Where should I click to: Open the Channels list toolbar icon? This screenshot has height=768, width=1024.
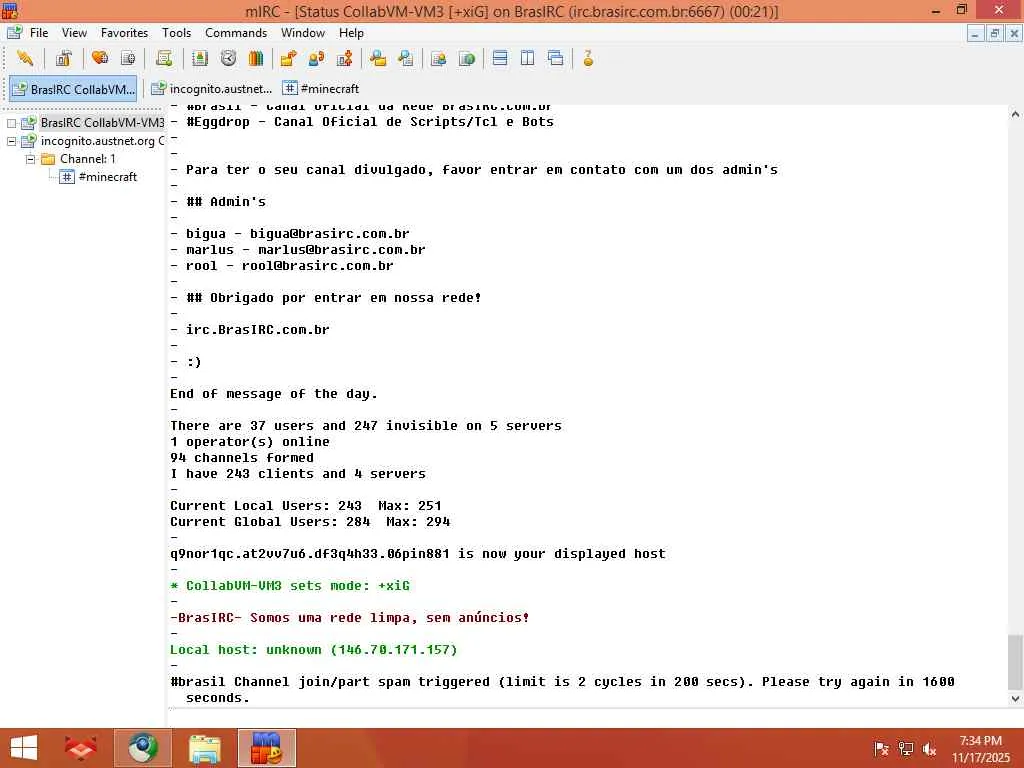(128, 59)
